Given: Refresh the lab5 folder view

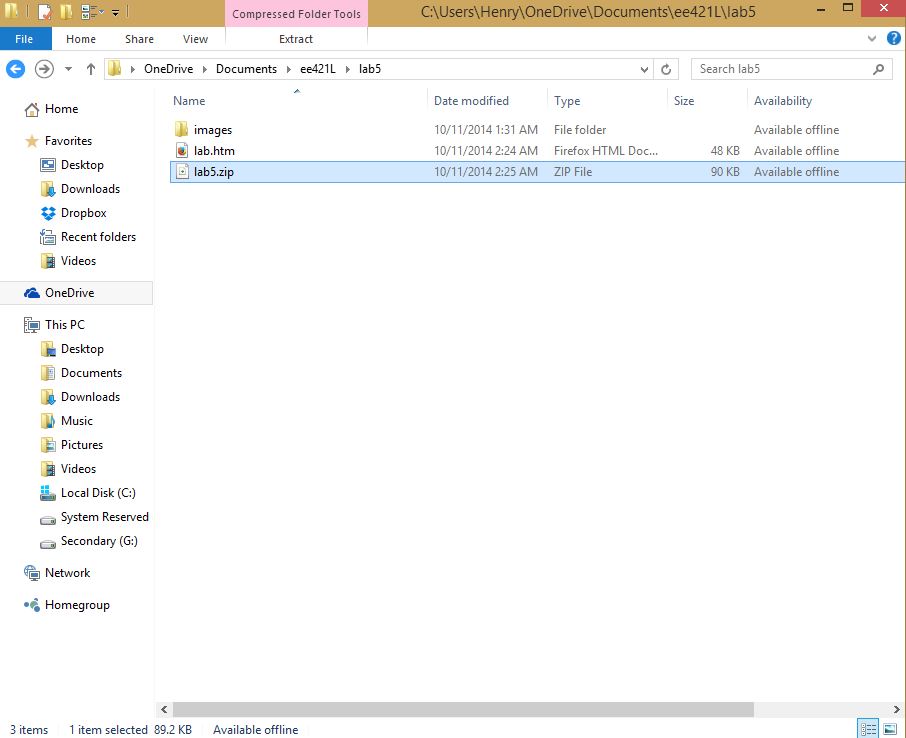Looking at the screenshot, I should click(667, 69).
